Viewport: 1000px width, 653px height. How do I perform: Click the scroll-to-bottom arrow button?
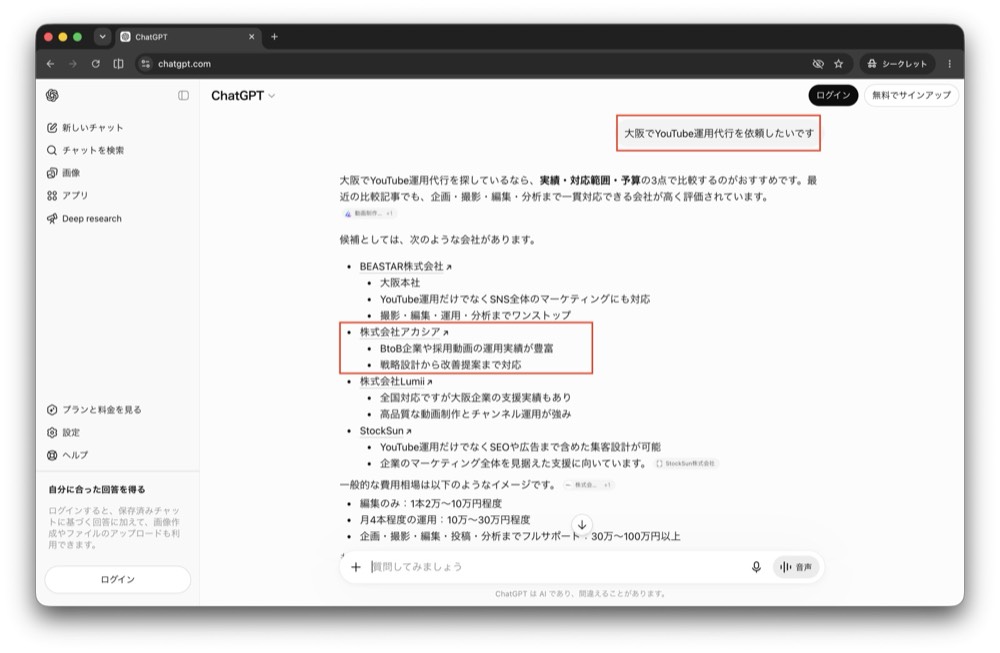coord(582,525)
